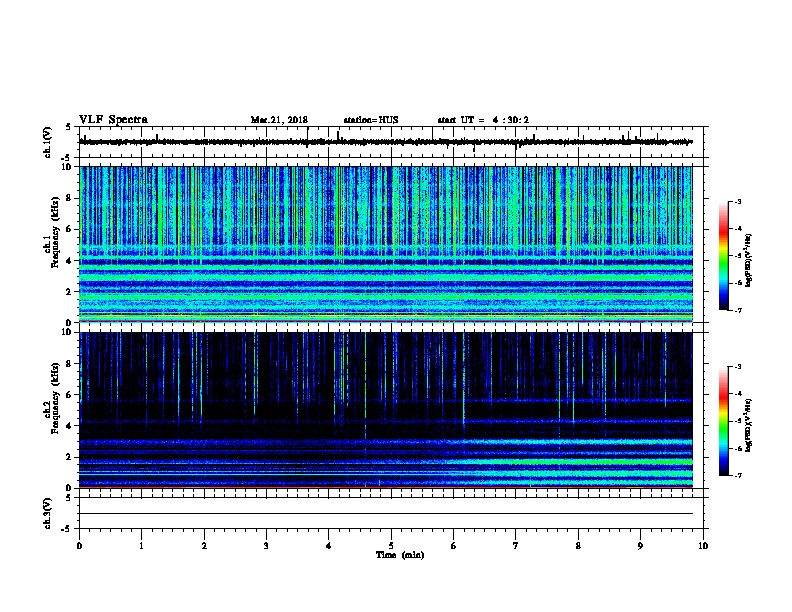The height and width of the screenshot is (612, 792).
Task: Click the time axis tick label 4
Action: [x=329, y=546]
